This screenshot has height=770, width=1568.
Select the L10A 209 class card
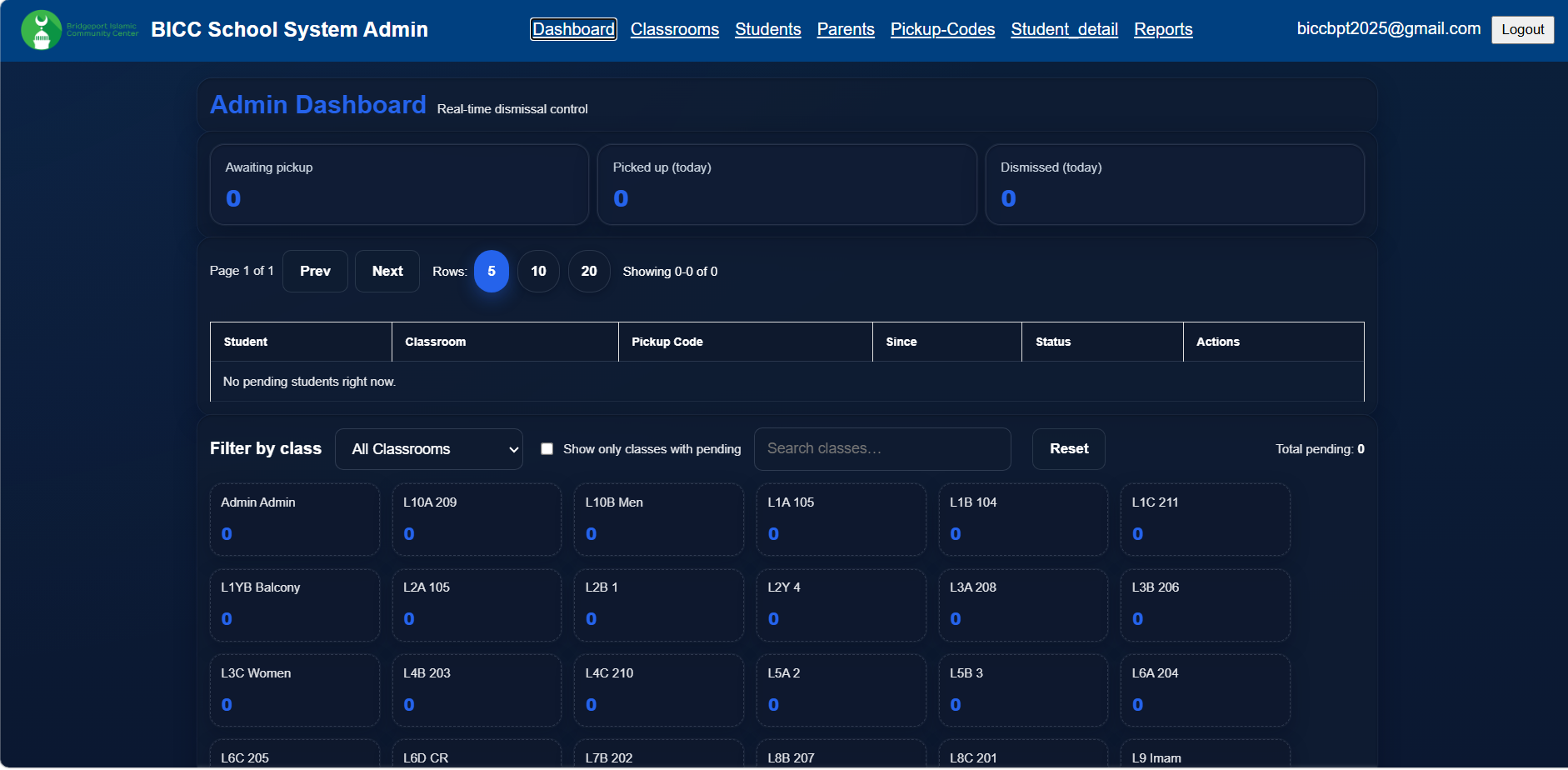477,519
